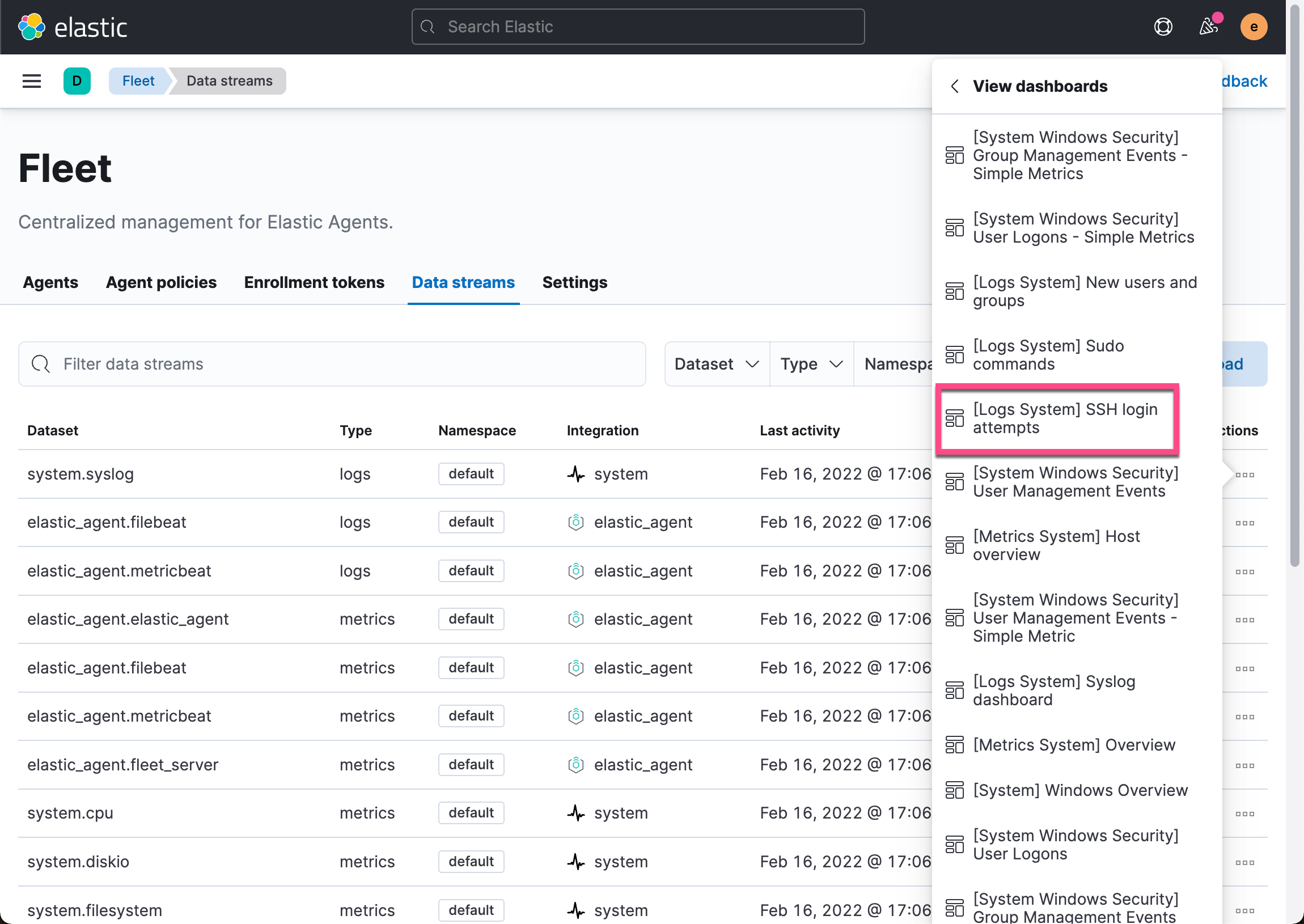Click the dashboard icon beside [Metrics System] Overview

click(955, 744)
